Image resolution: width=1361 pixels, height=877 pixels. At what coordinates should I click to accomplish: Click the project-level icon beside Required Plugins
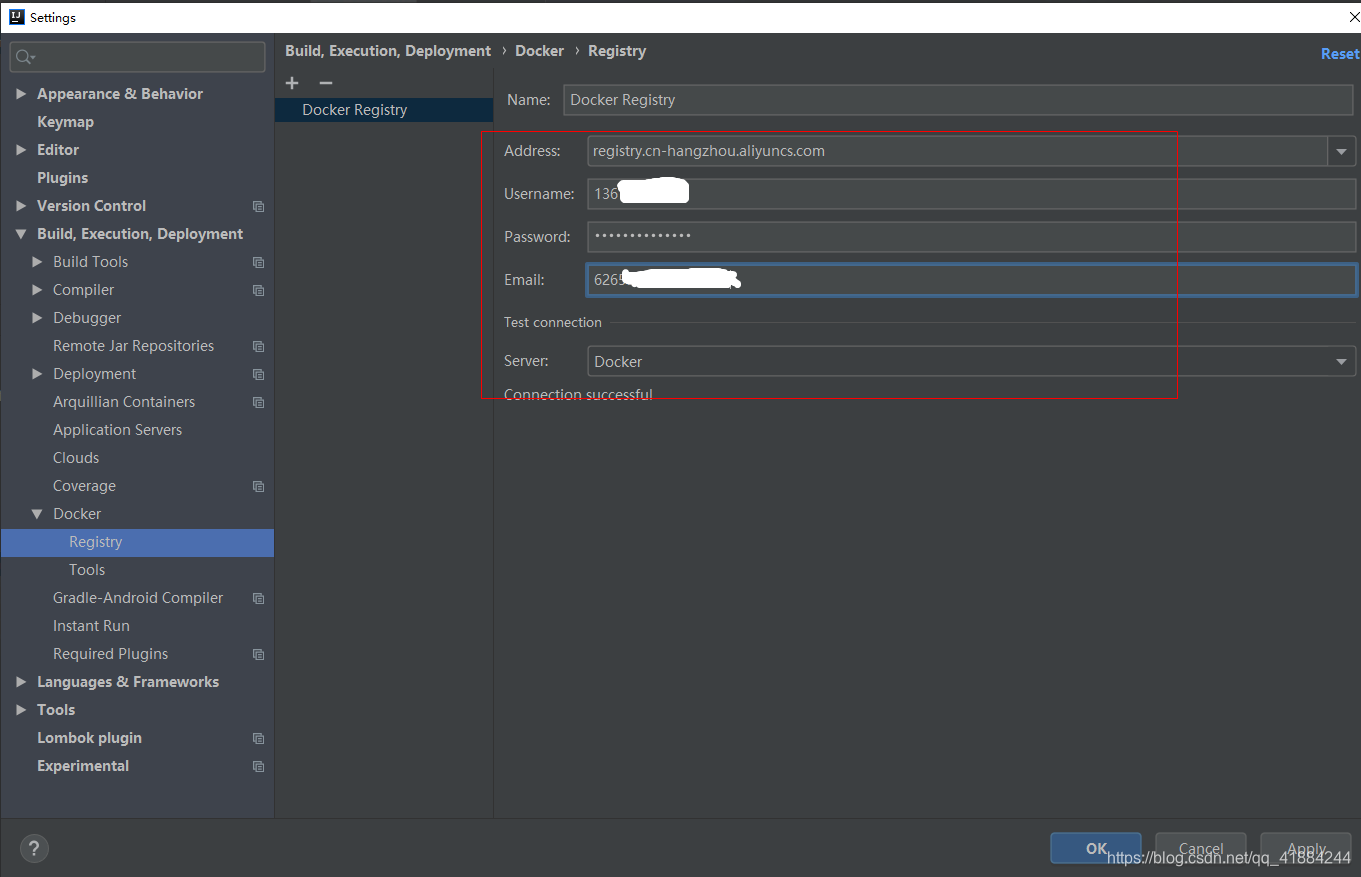point(258,654)
